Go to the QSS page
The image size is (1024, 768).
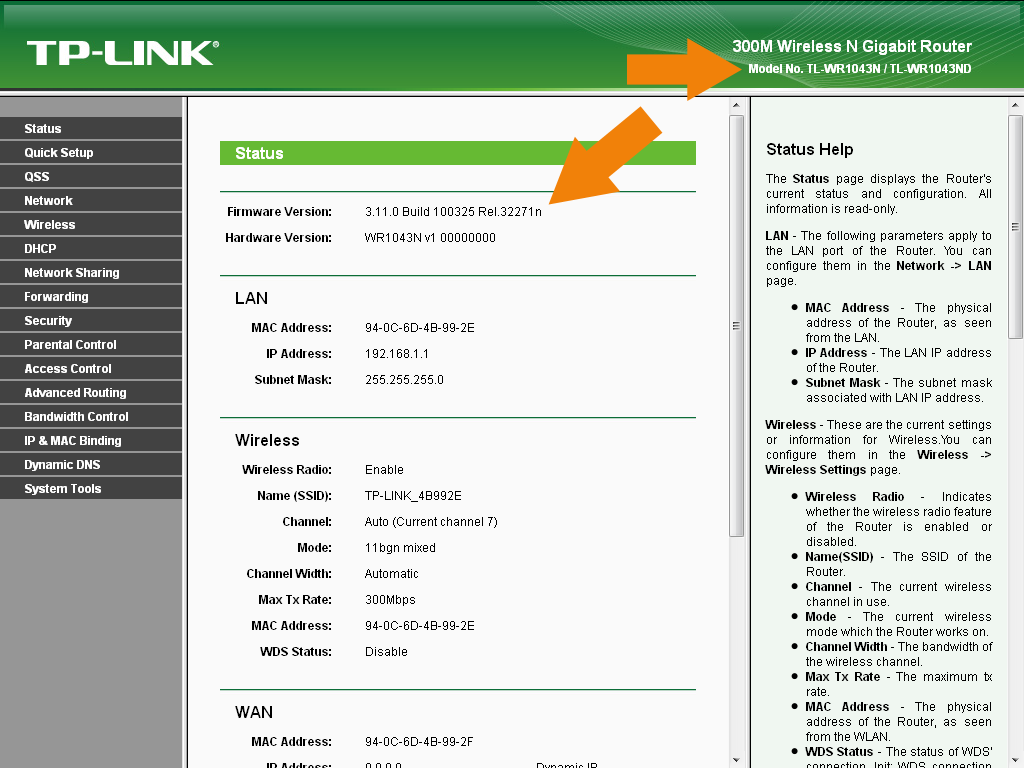[91, 176]
